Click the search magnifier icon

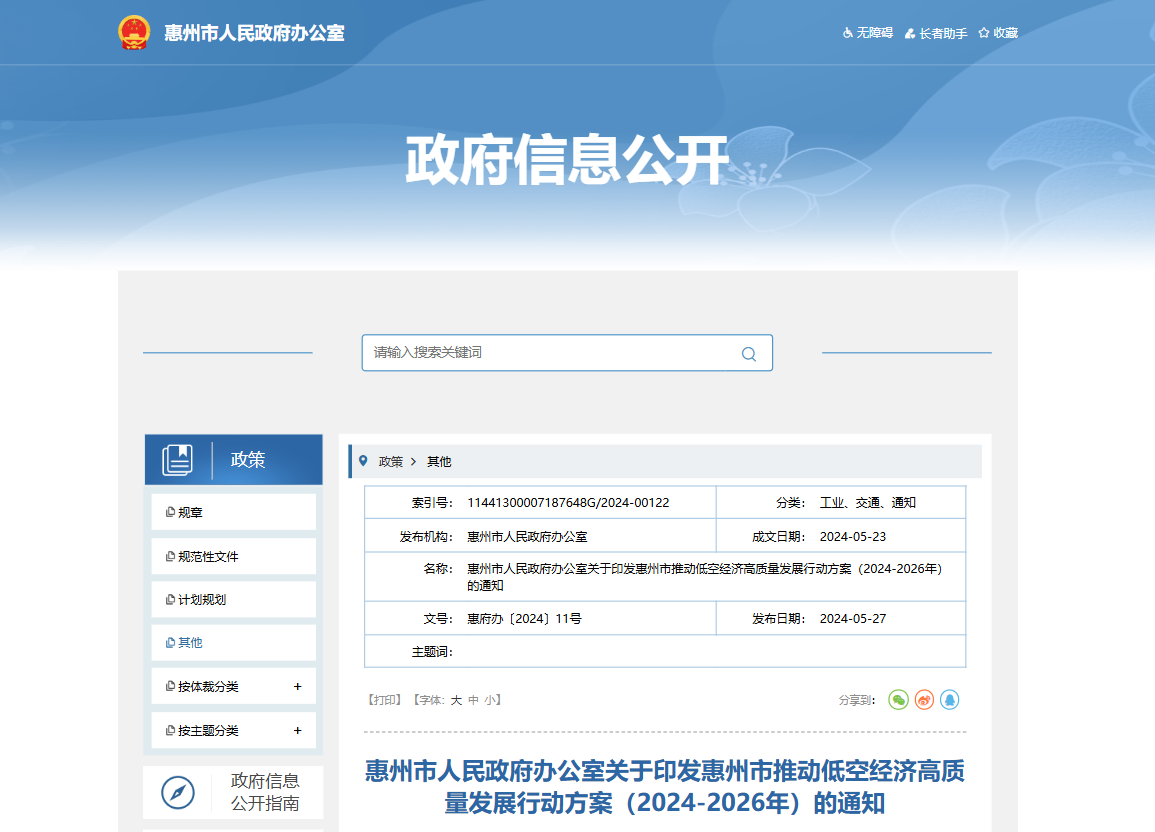[748, 353]
